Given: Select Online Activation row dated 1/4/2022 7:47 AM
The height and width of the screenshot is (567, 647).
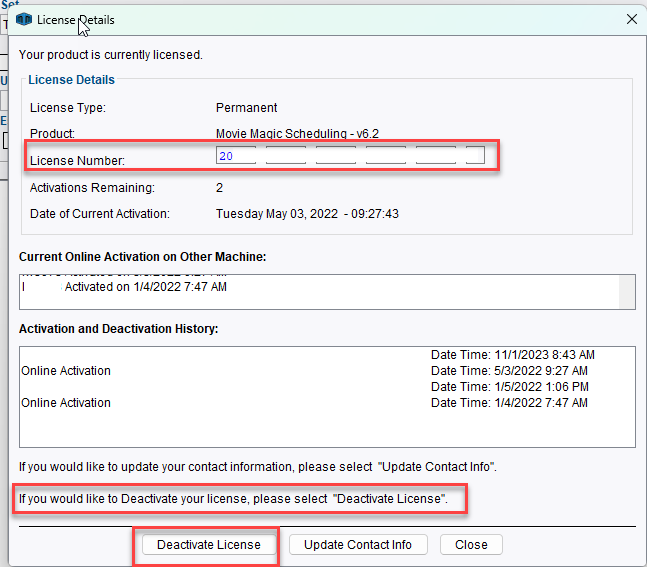Looking at the screenshot, I should tap(327, 403).
